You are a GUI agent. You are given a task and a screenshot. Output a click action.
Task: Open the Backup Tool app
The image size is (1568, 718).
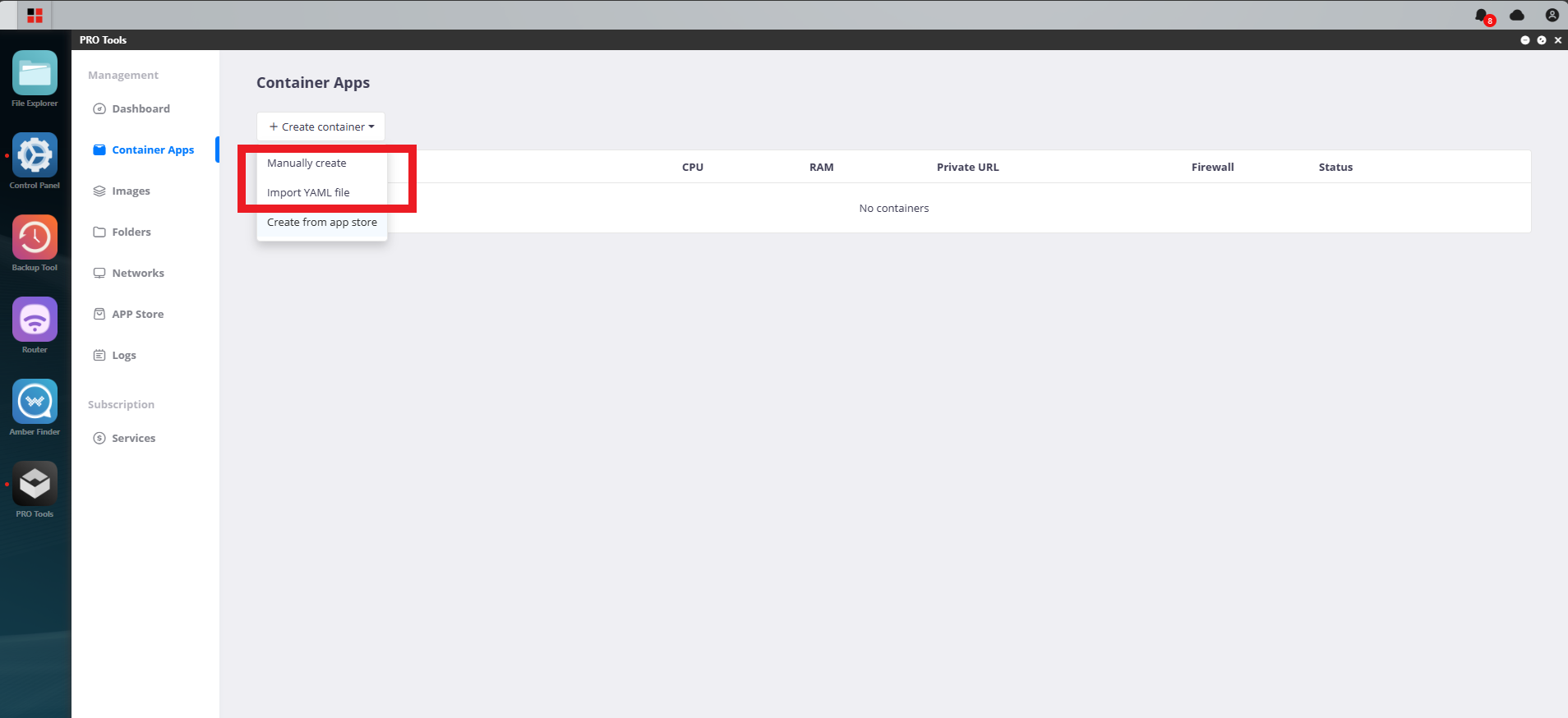coord(35,237)
